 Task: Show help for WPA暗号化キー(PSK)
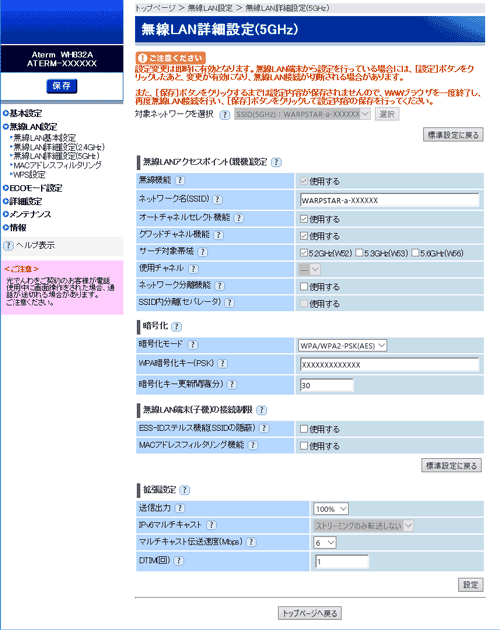point(223,364)
